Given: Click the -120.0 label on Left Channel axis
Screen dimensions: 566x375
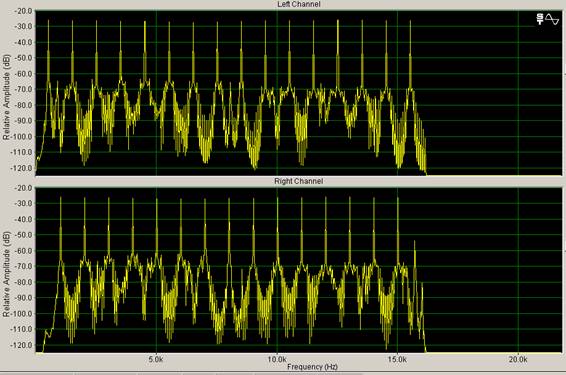Looking at the screenshot, I should [23, 168].
